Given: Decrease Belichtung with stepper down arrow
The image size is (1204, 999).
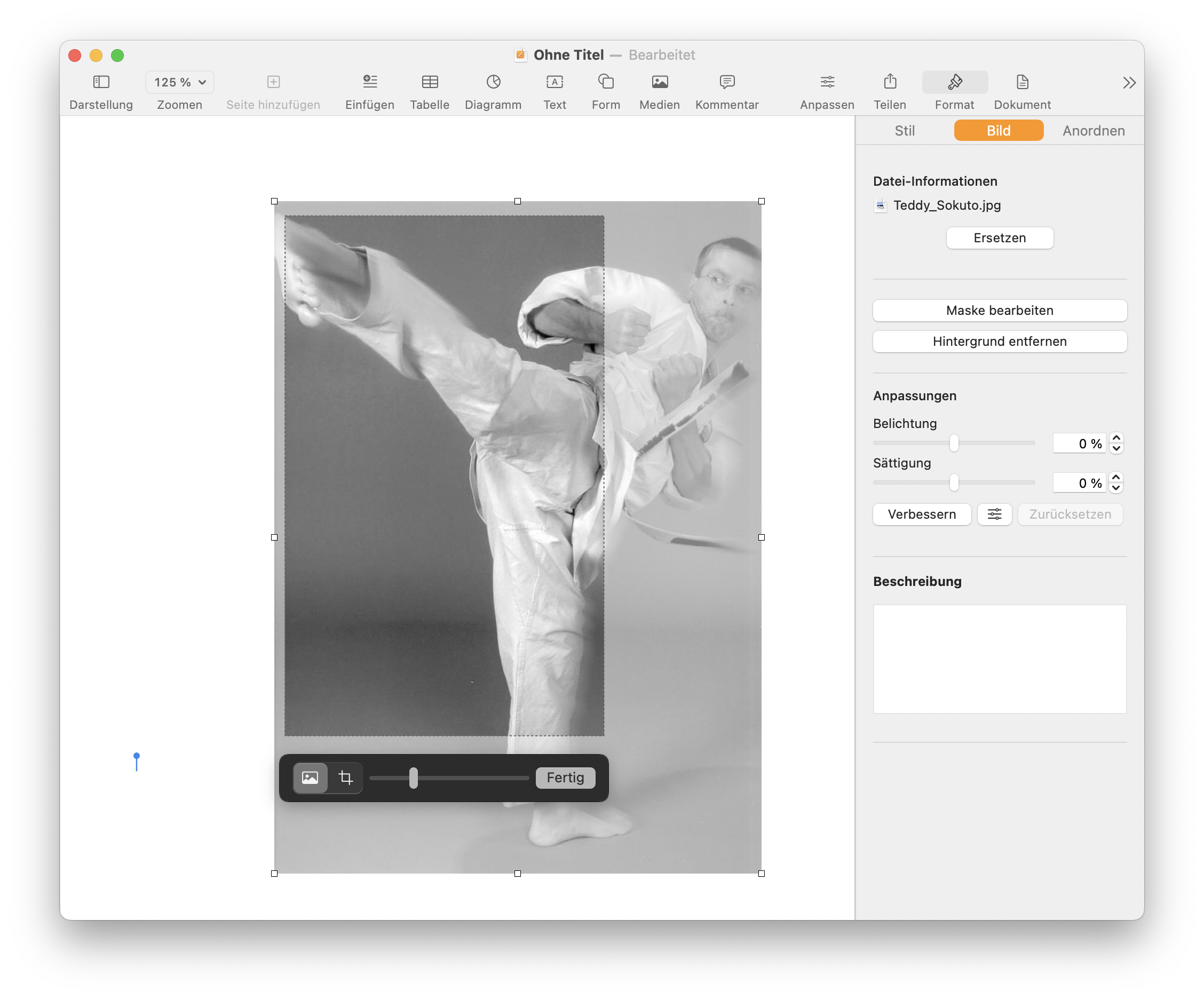Looking at the screenshot, I should (x=1116, y=449).
